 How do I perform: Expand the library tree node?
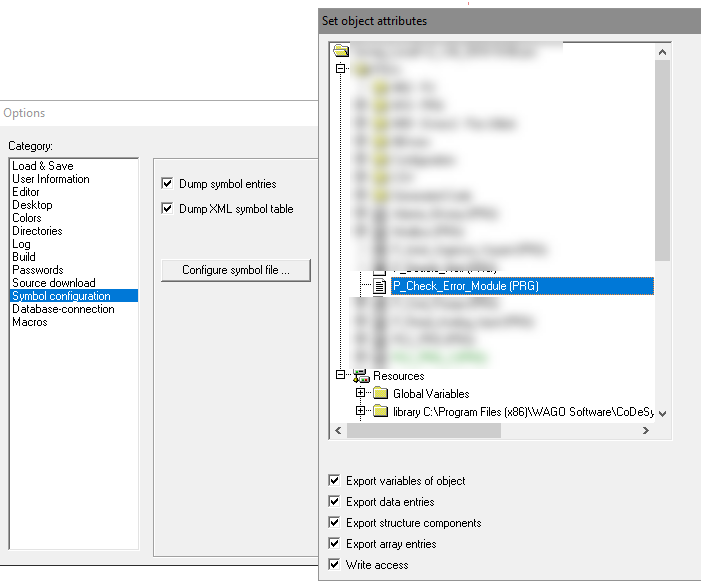tap(361, 412)
